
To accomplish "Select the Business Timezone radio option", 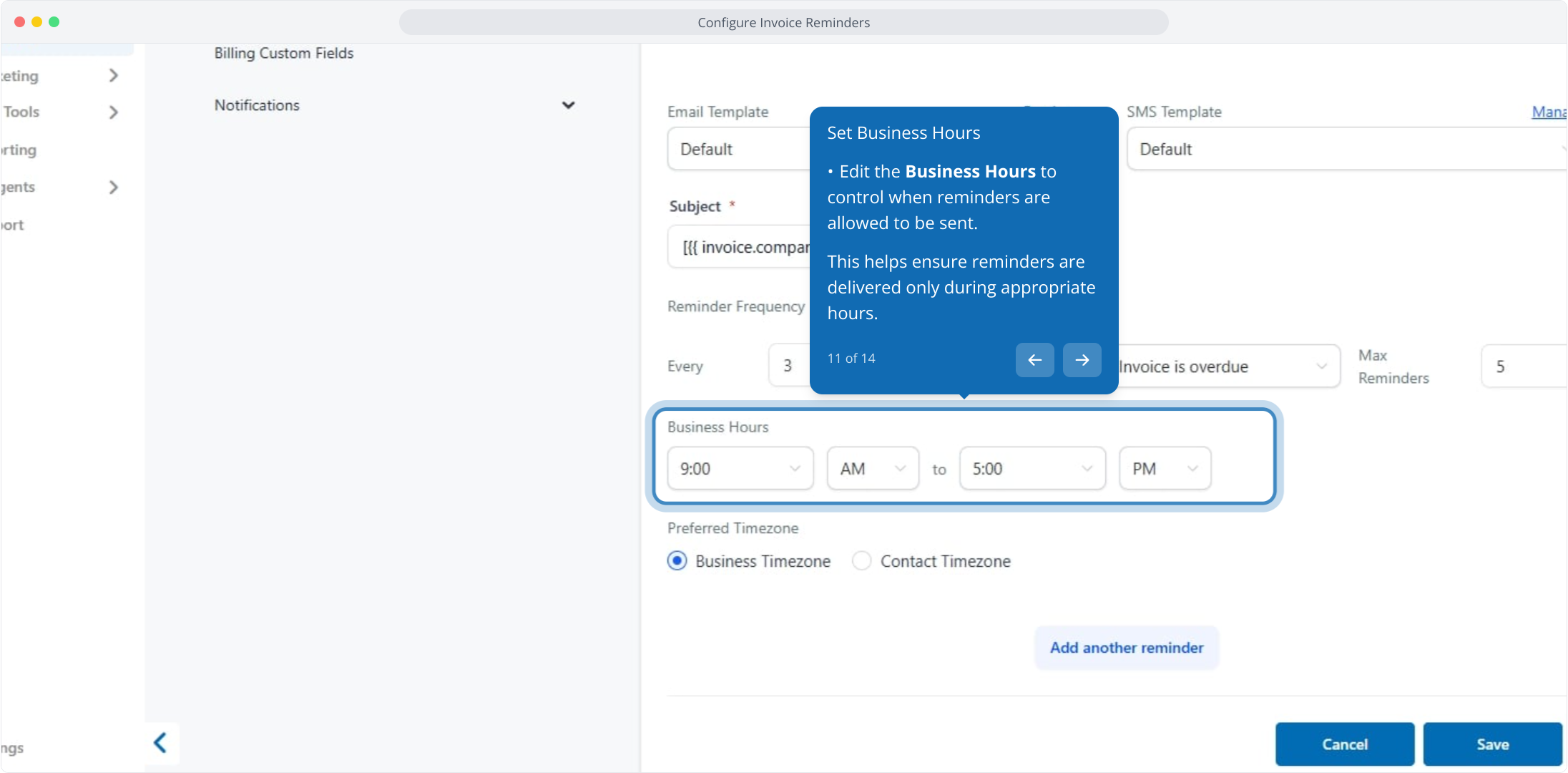I will tap(677, 560).
